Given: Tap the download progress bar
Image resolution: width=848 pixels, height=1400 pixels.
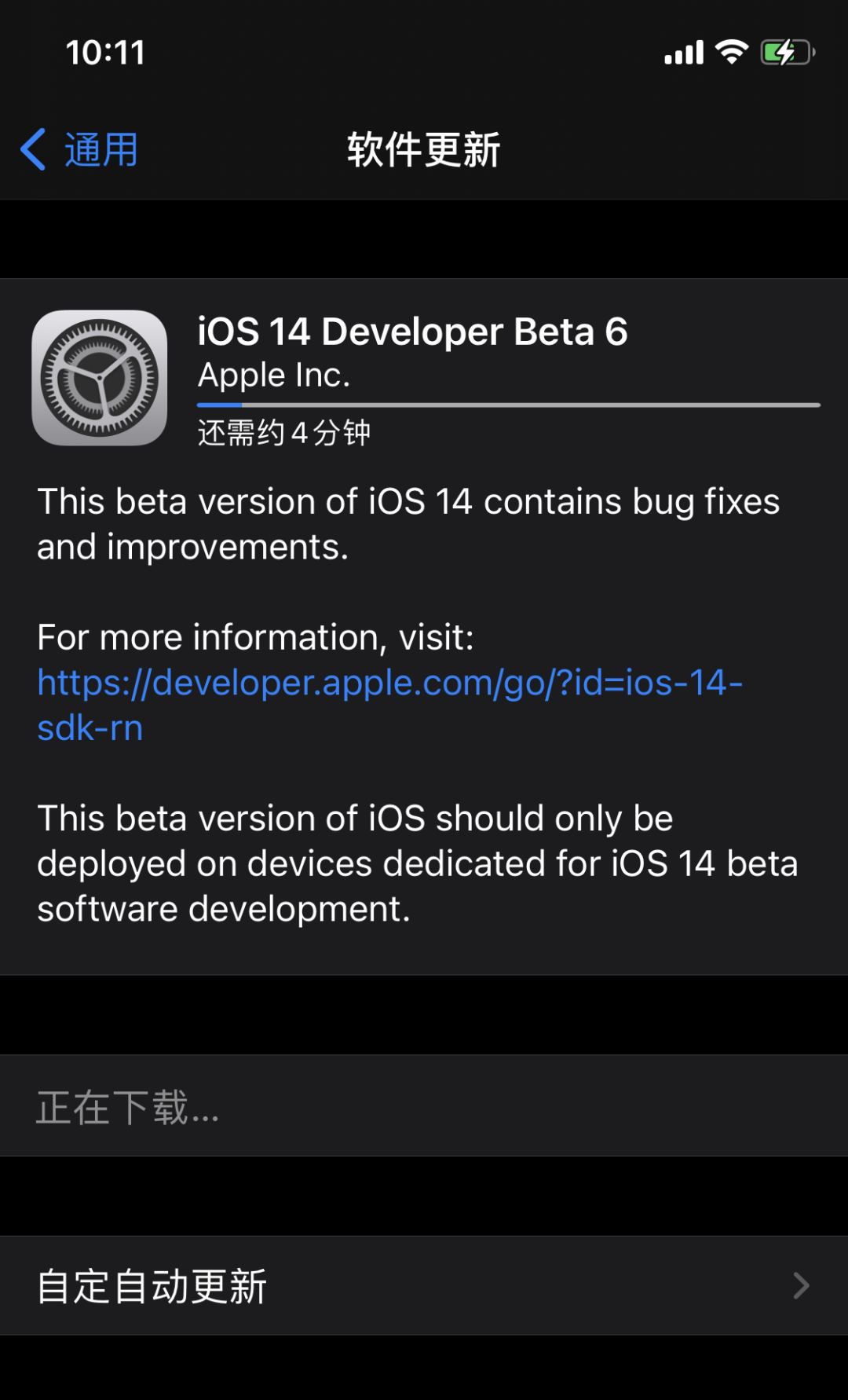Looking at the screenshot, I should (x=508, y=405).
